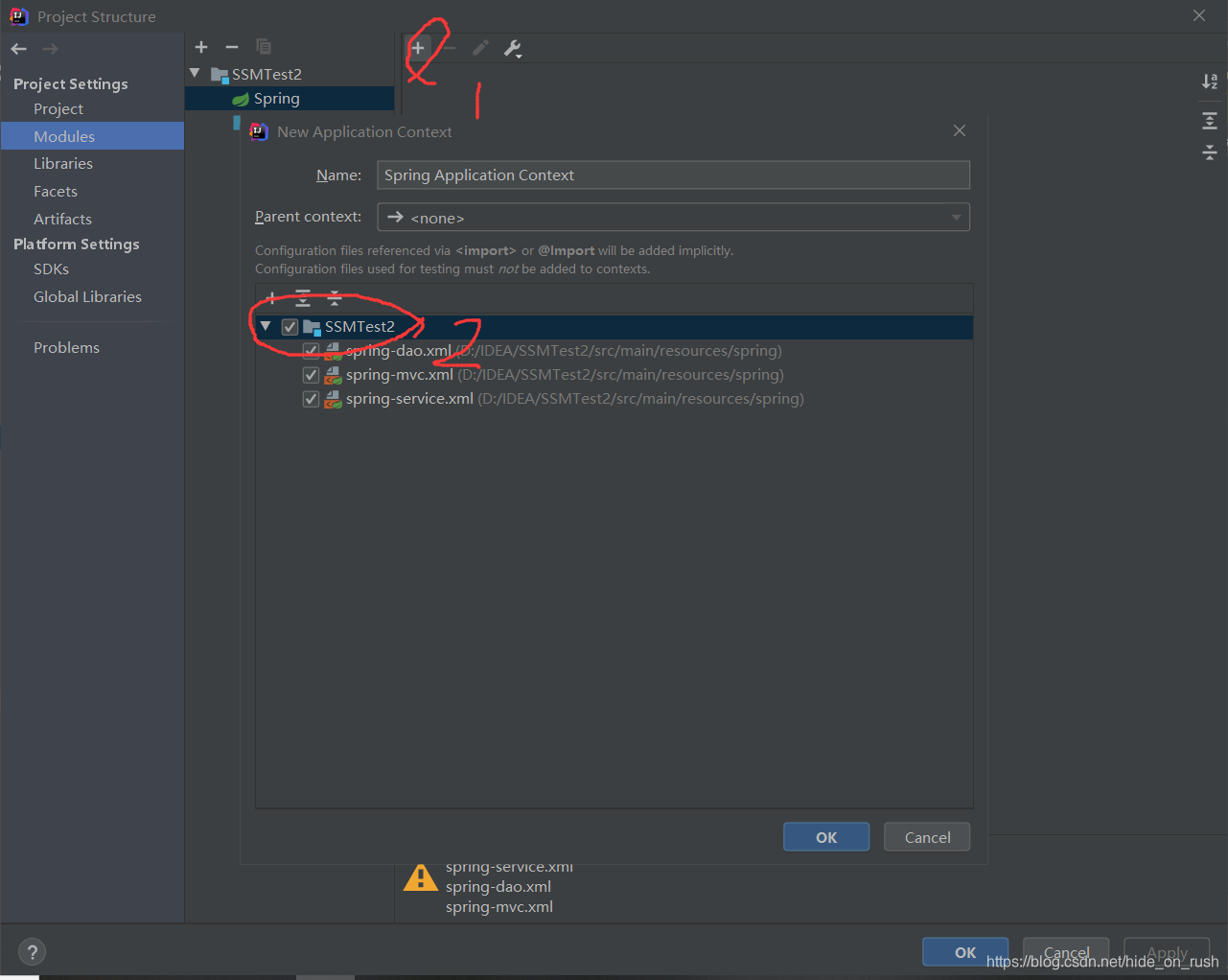Click OK in the Project Structure window
The height and width of the screenshot is (980, 1228).
[x=965, y=952]
